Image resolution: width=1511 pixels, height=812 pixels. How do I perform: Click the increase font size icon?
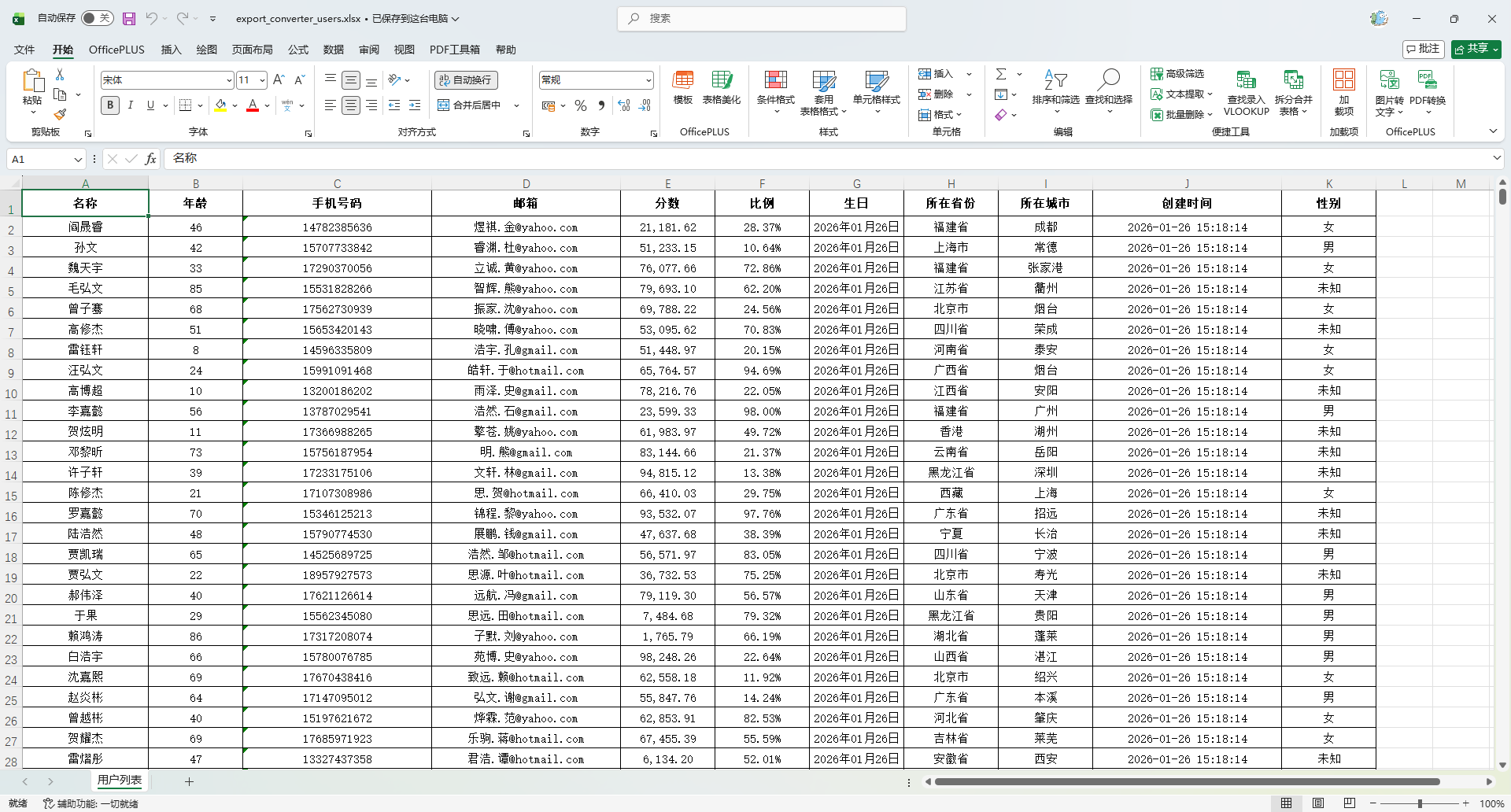[279, 80]
